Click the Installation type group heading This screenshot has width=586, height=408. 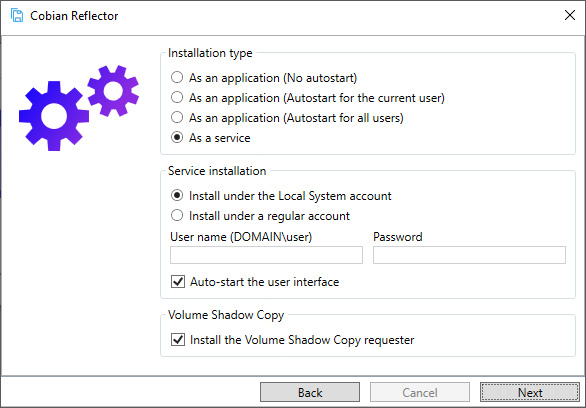pyautogui.click(x=210, y=53)
